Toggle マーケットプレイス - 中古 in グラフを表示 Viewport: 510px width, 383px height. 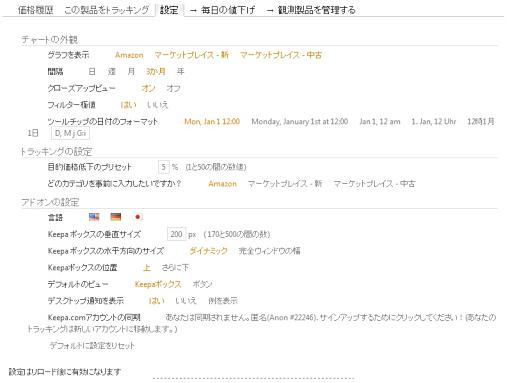[281, 55]
